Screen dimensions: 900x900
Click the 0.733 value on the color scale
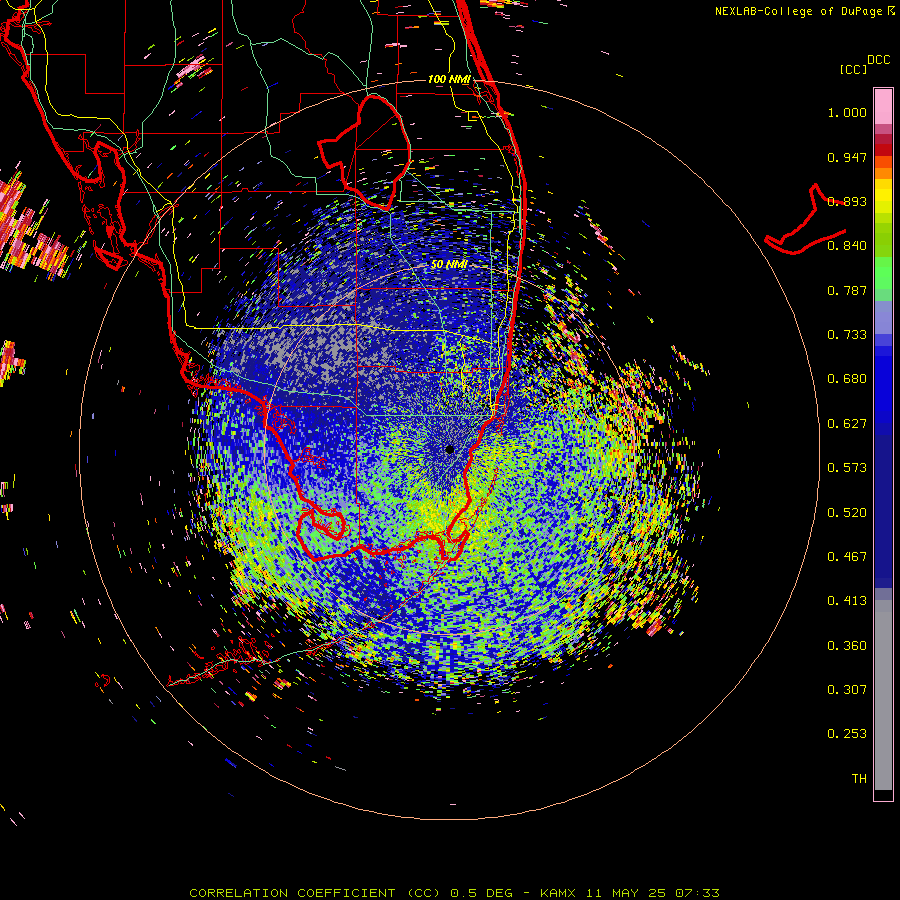[x=847, y=335]
